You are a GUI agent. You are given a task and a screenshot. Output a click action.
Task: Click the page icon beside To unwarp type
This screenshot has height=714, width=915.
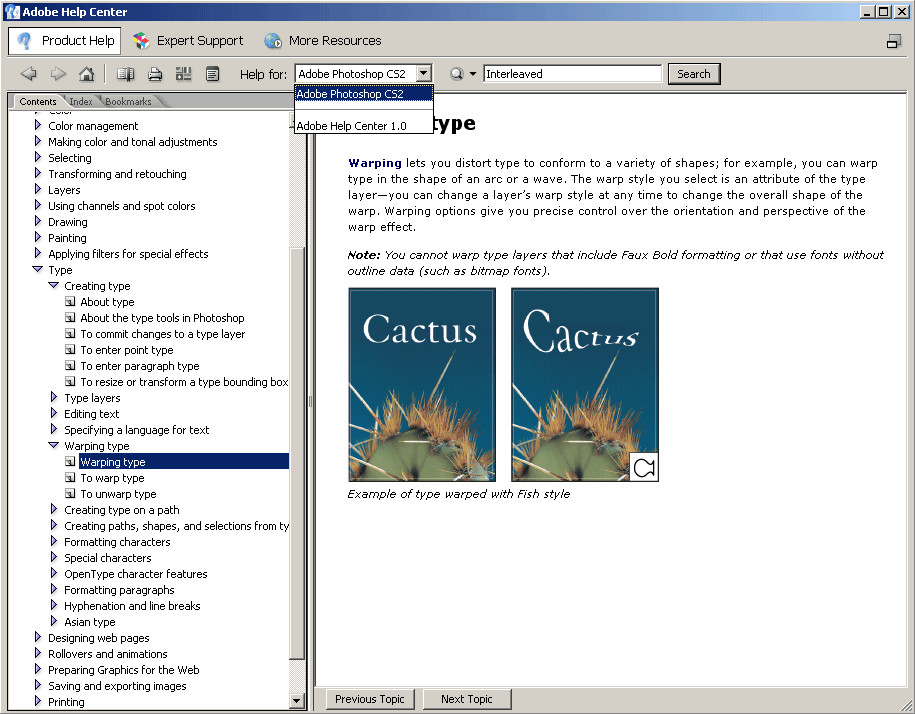(x=70, y=494)
